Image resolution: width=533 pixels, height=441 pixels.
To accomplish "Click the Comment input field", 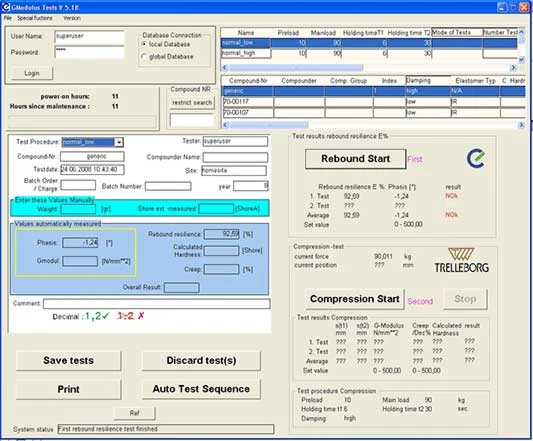I will tap(157, 304).
